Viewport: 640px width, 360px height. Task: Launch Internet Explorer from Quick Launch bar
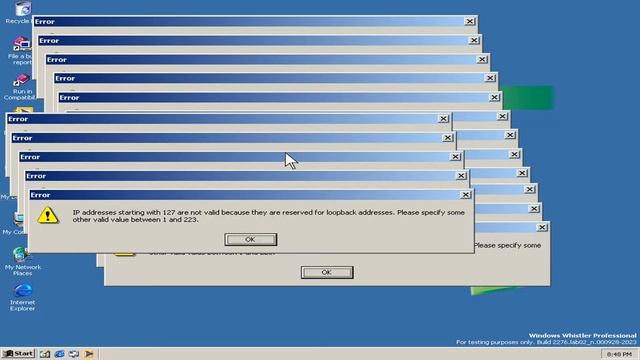(x=60, y=354)
